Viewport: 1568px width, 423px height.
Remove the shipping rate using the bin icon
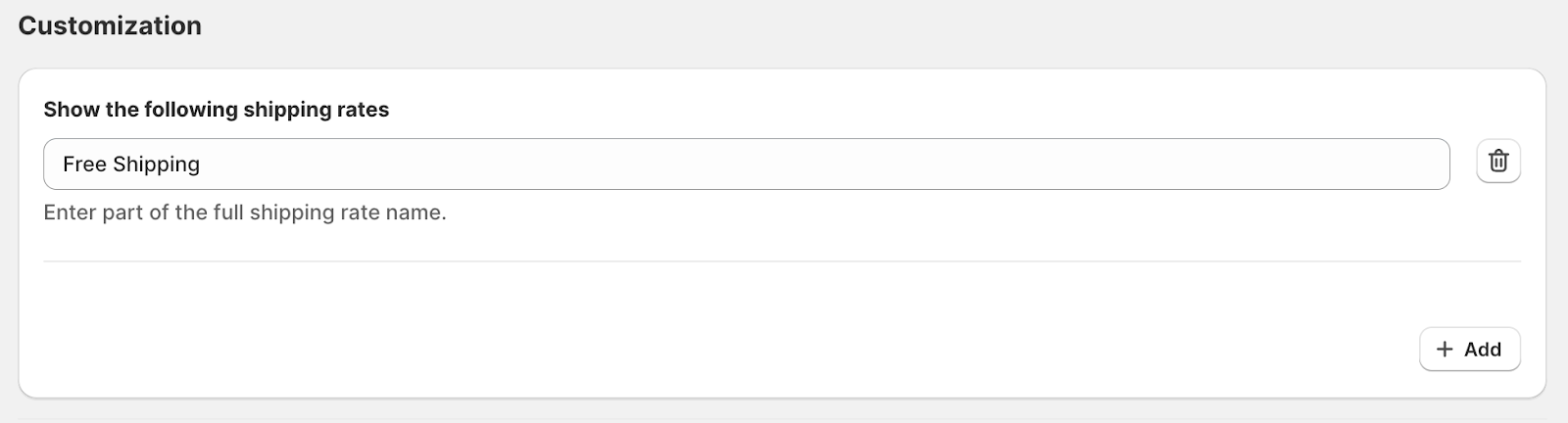click(1497, 162)
